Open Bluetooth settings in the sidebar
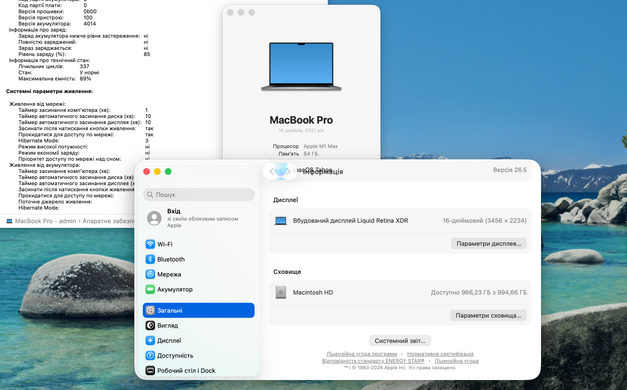This screenshot has width=627, height=390. [x=198, y=259]
